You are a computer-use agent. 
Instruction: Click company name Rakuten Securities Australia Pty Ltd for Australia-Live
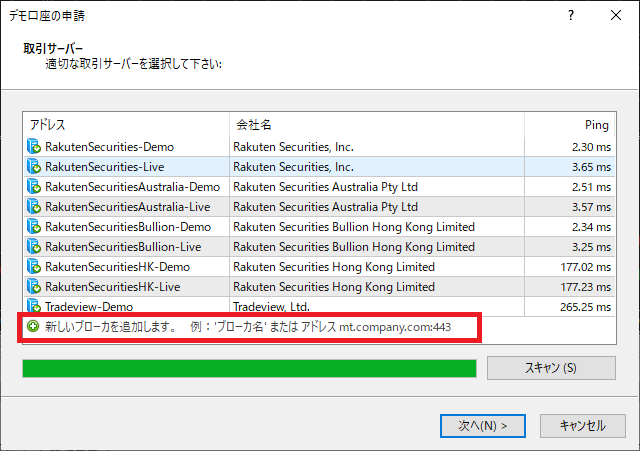325,207
